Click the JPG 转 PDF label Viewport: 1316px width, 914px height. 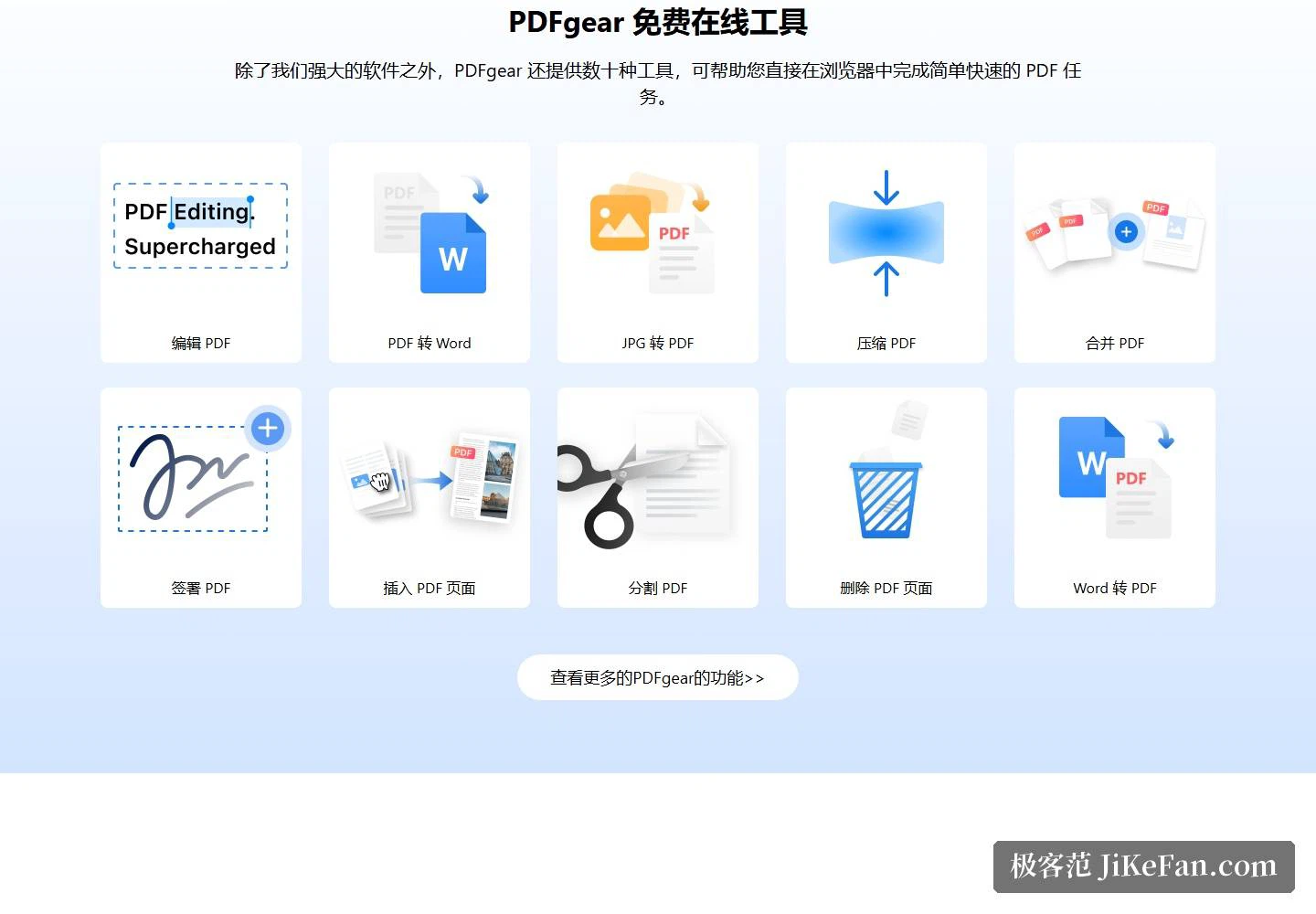(658, 344)
